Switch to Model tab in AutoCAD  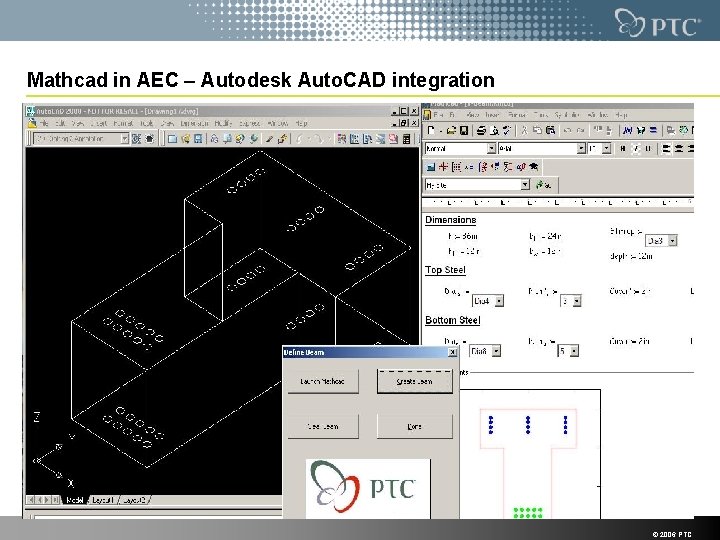pos(74,500)
